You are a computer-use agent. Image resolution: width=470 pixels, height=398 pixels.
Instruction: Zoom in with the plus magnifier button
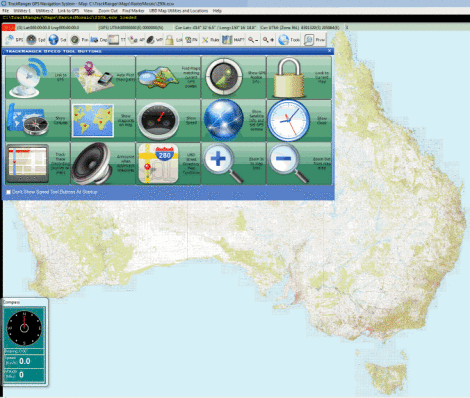tap(234, 163)
